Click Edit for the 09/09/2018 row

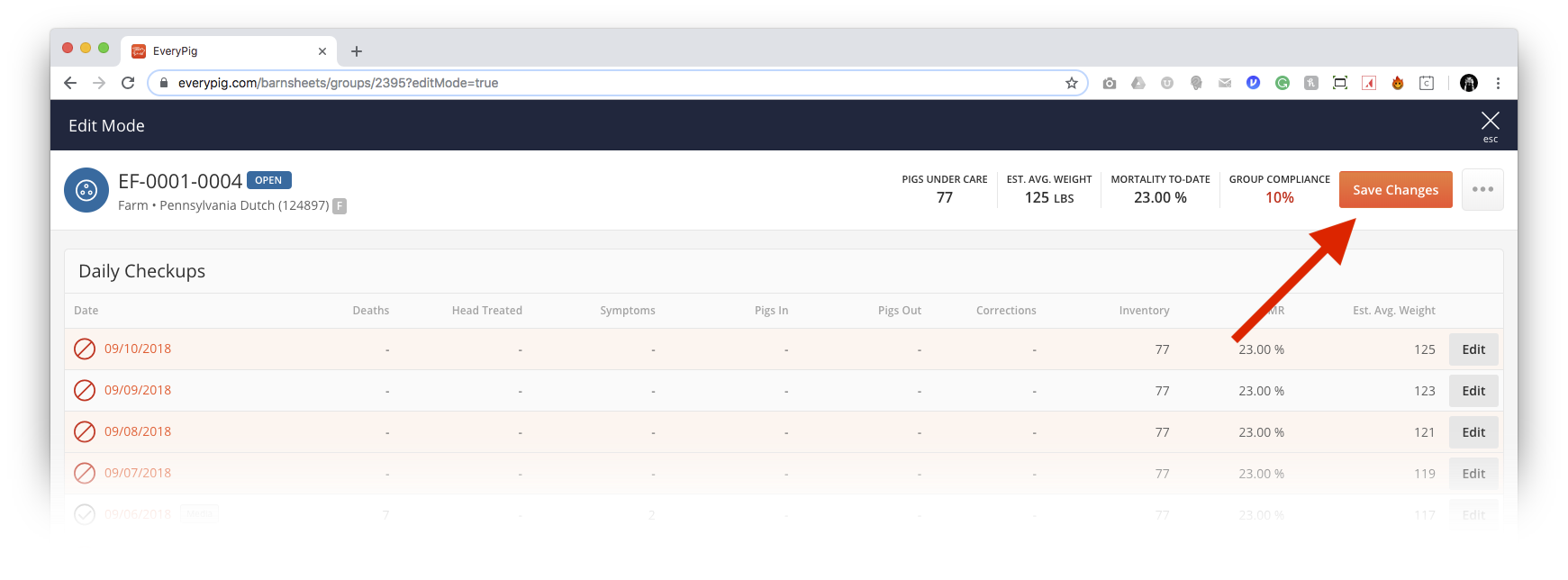click(x=1473, y=391)
